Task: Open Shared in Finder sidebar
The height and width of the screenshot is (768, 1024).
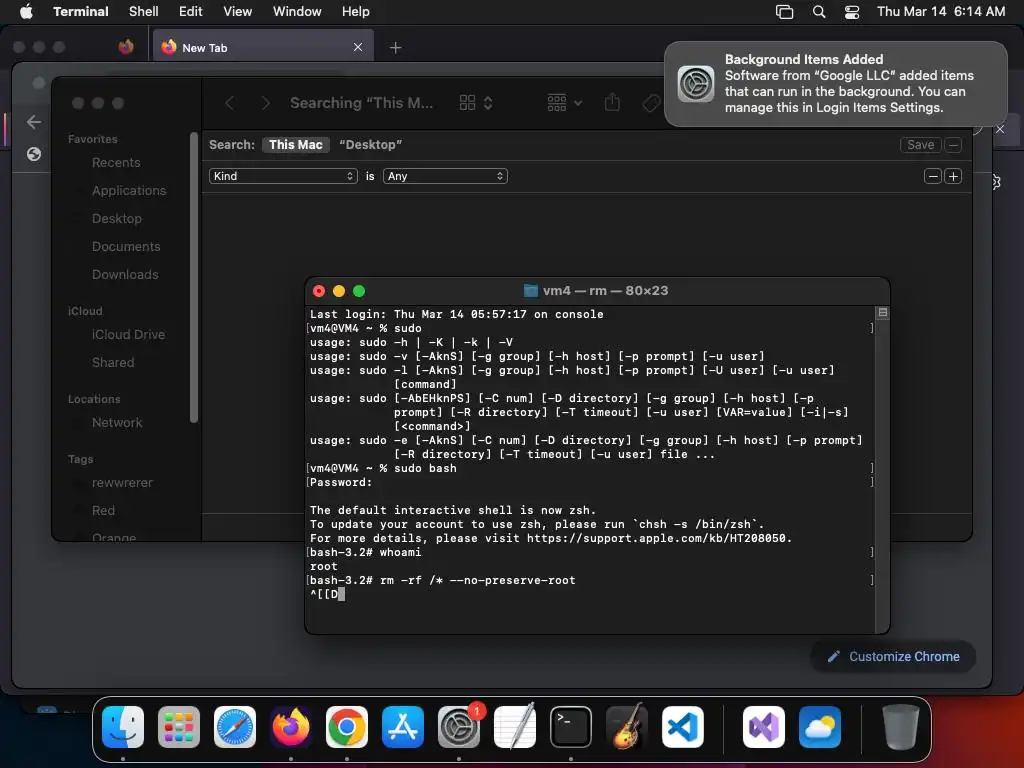Action: (x=113, y=362)
